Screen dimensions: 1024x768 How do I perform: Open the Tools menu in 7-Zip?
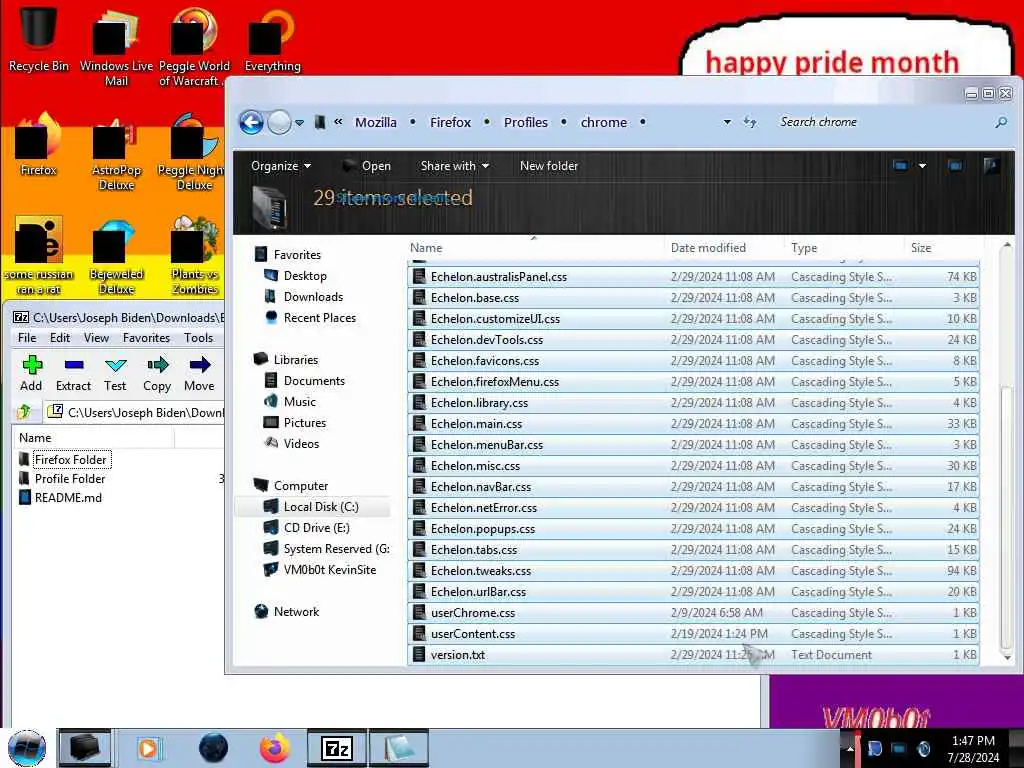pyautogui.click(x=199, y=338)
